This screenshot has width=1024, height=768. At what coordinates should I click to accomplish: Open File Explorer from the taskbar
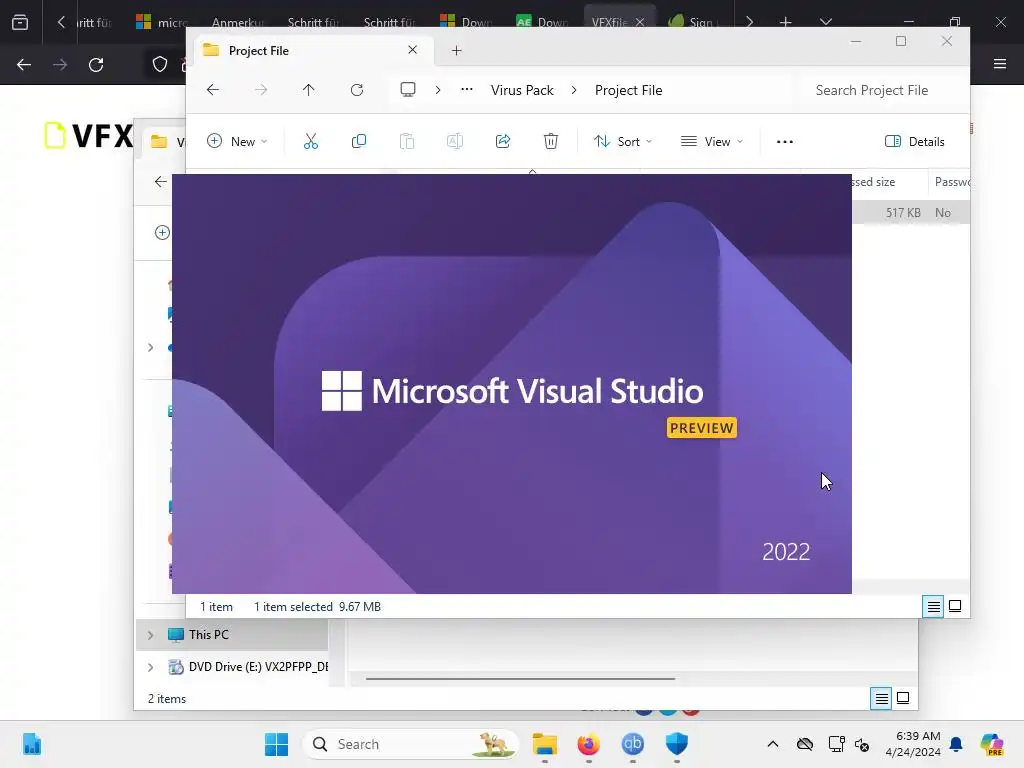click(545, 744)
